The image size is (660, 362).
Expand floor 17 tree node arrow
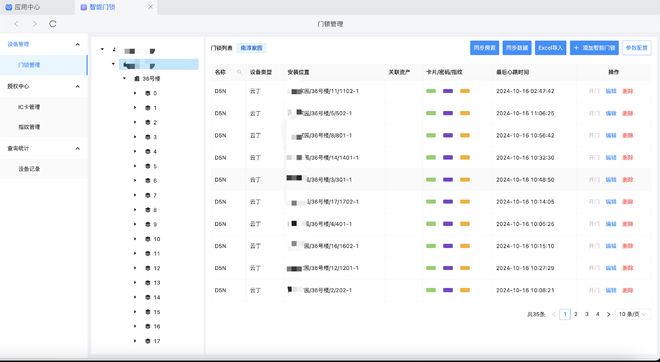click(135, 341)
